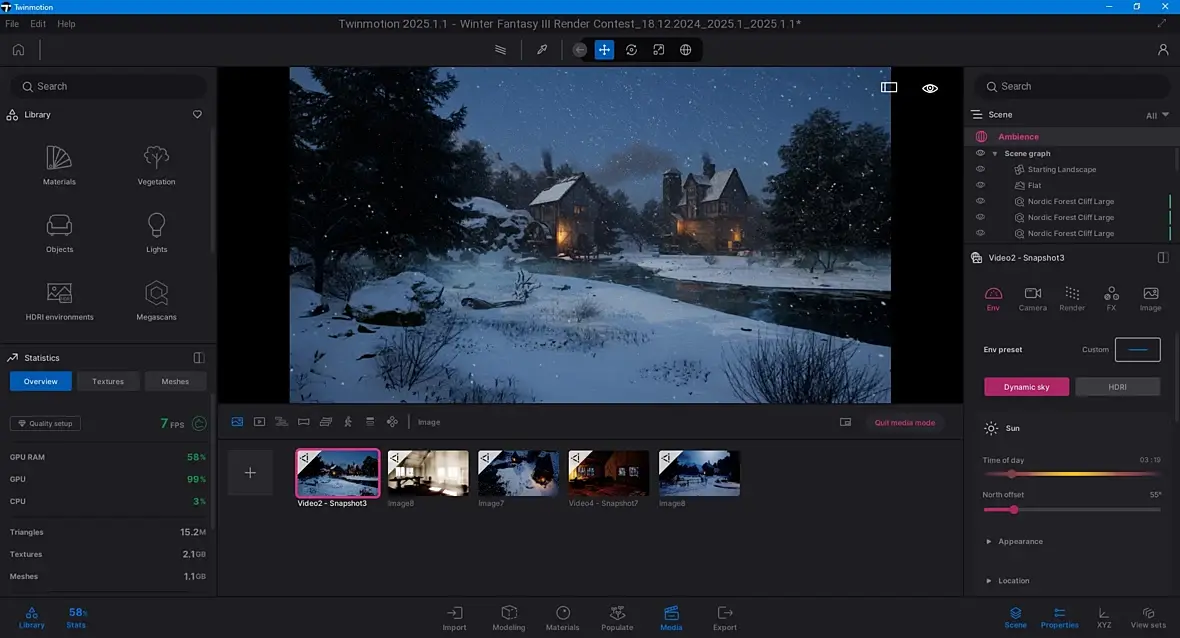Image resolution: width=1180 pixels, height=638 pixels.
Task: Click the Export icon in bottom toolbar
Action: [x=725, y=617]
